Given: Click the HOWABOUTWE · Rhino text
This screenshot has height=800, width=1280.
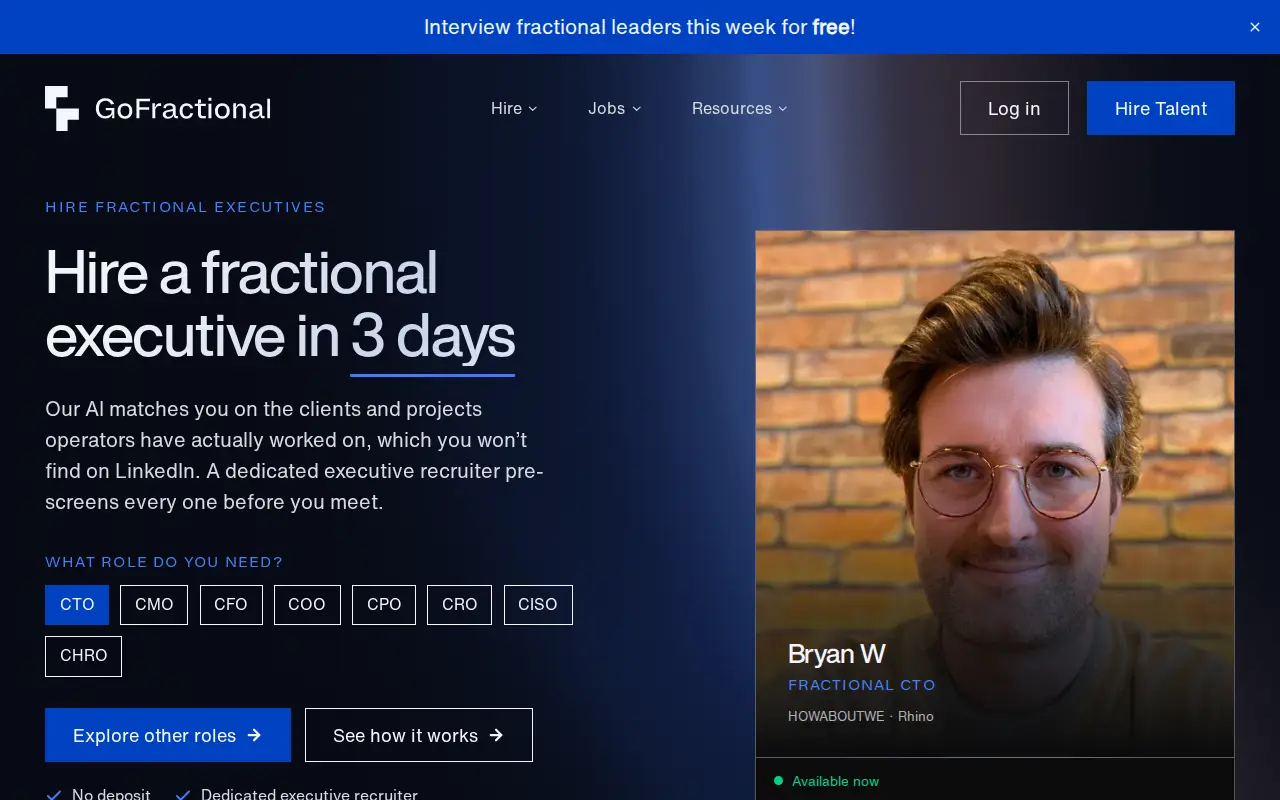Looking at the screenshot, I should point(861,716).
